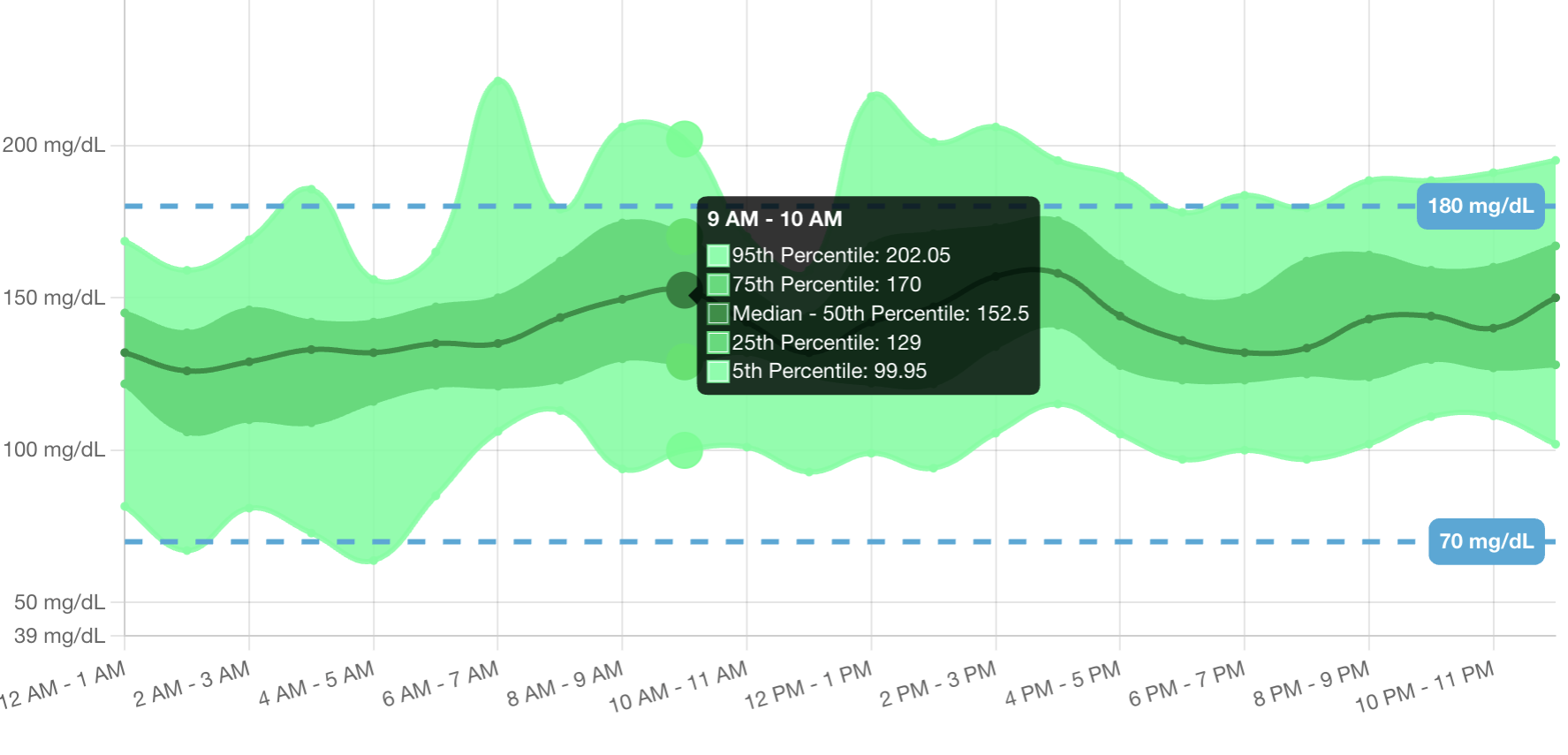Screen dimensions: 1568x755
Task: Select the text "25th Percentile: 129"
Action: [x=827, y=343]
